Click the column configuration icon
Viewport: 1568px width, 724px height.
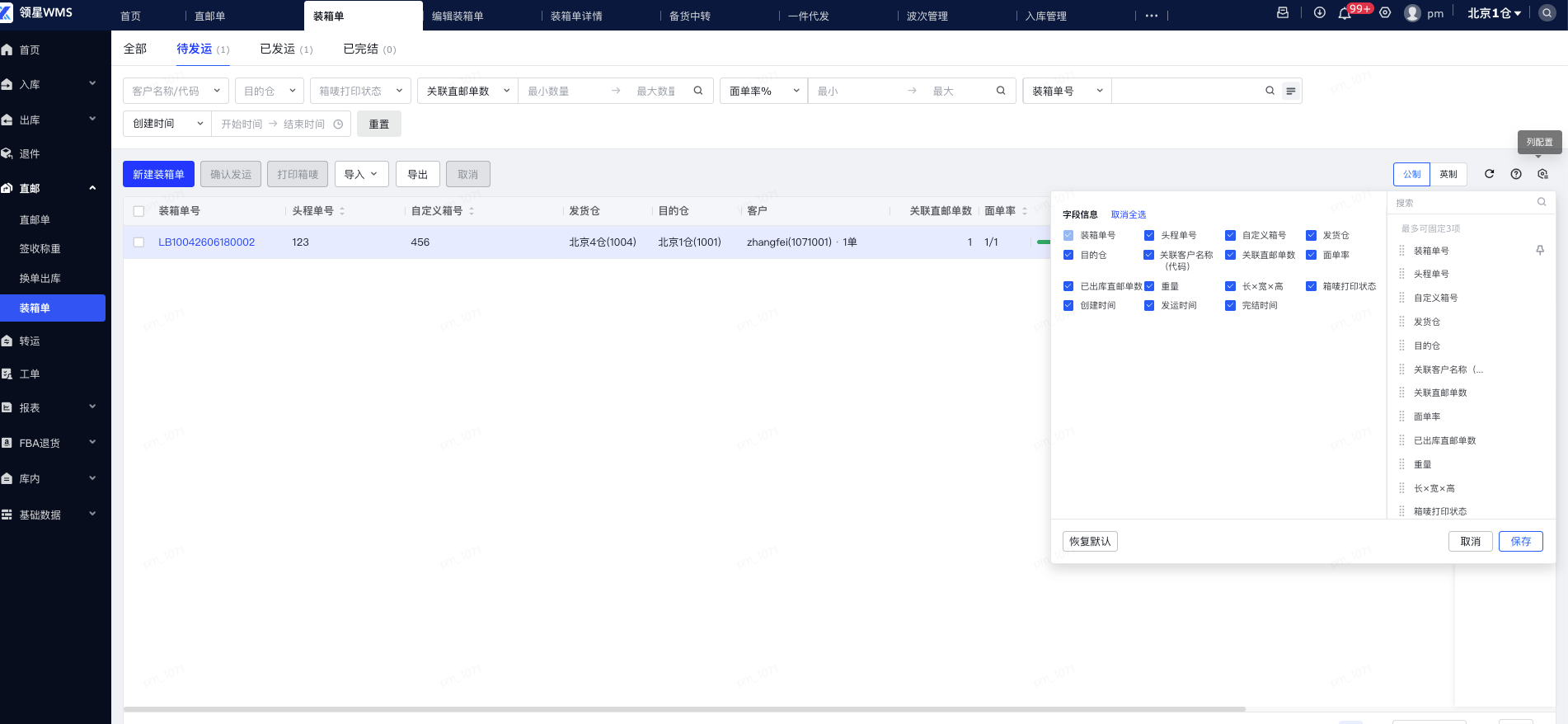coord(1542,174)
